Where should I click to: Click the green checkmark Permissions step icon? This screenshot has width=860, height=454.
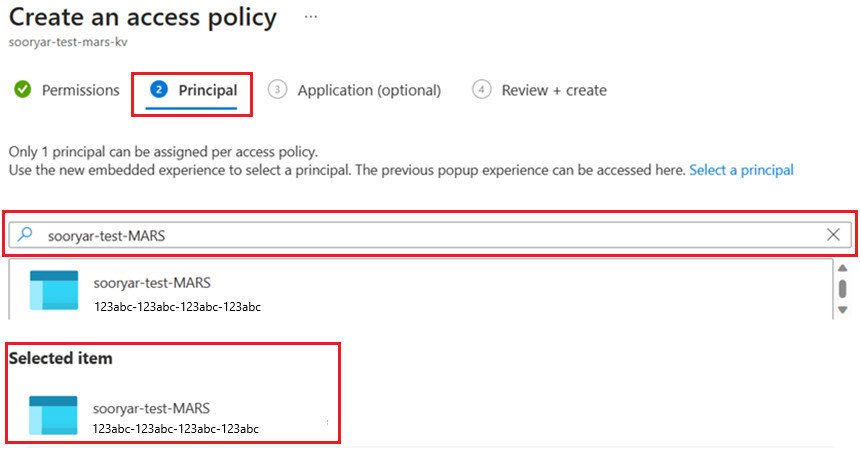tap(22, 90)
